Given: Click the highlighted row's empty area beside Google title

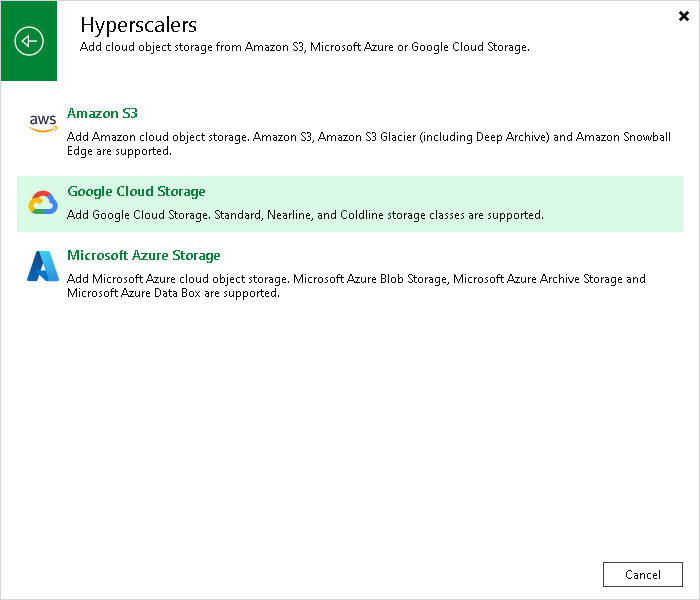Looking at the screenshot, I should pyautogui.click(x=442, y=192).
